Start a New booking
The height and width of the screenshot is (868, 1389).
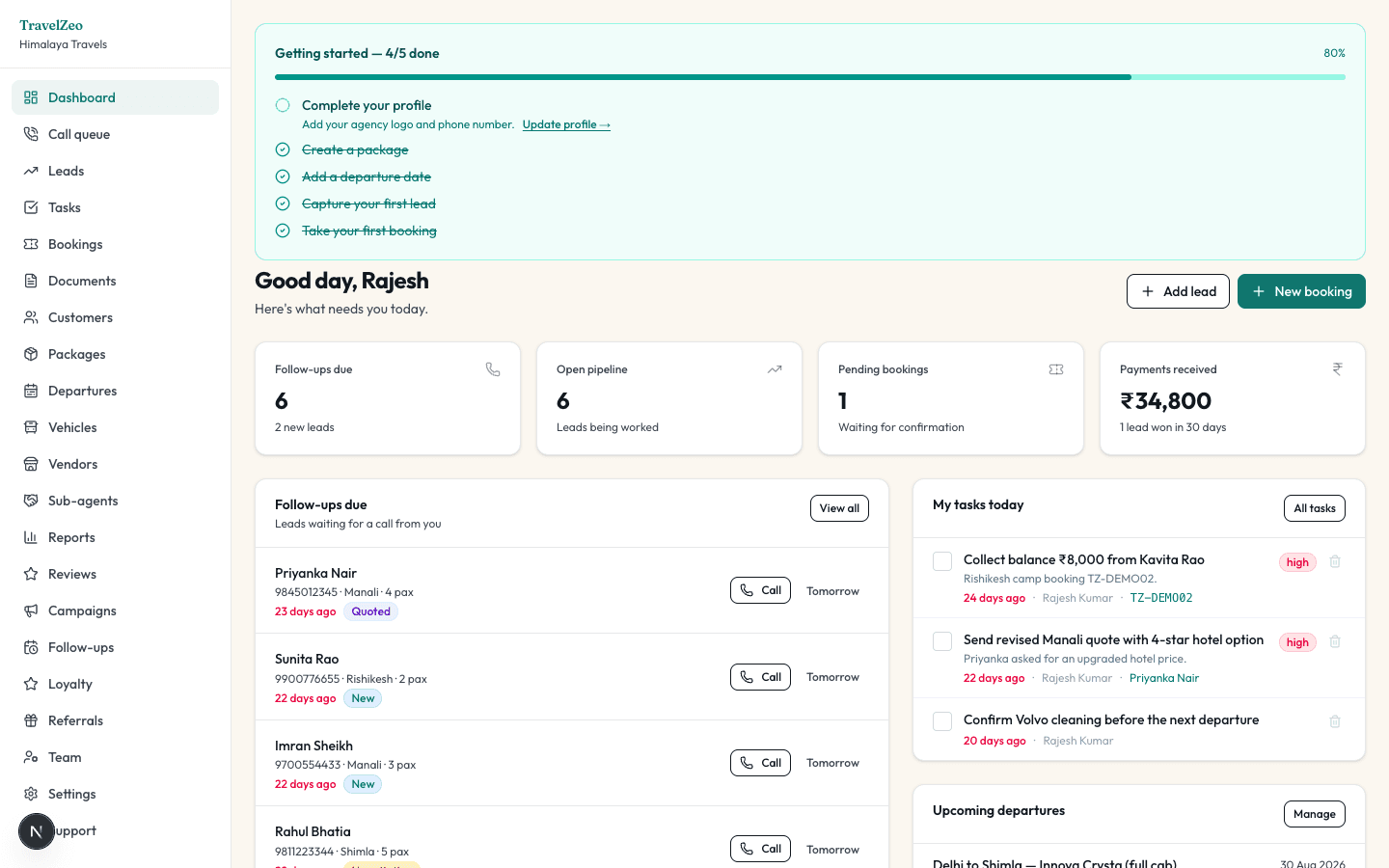(x=1301, y=291)
